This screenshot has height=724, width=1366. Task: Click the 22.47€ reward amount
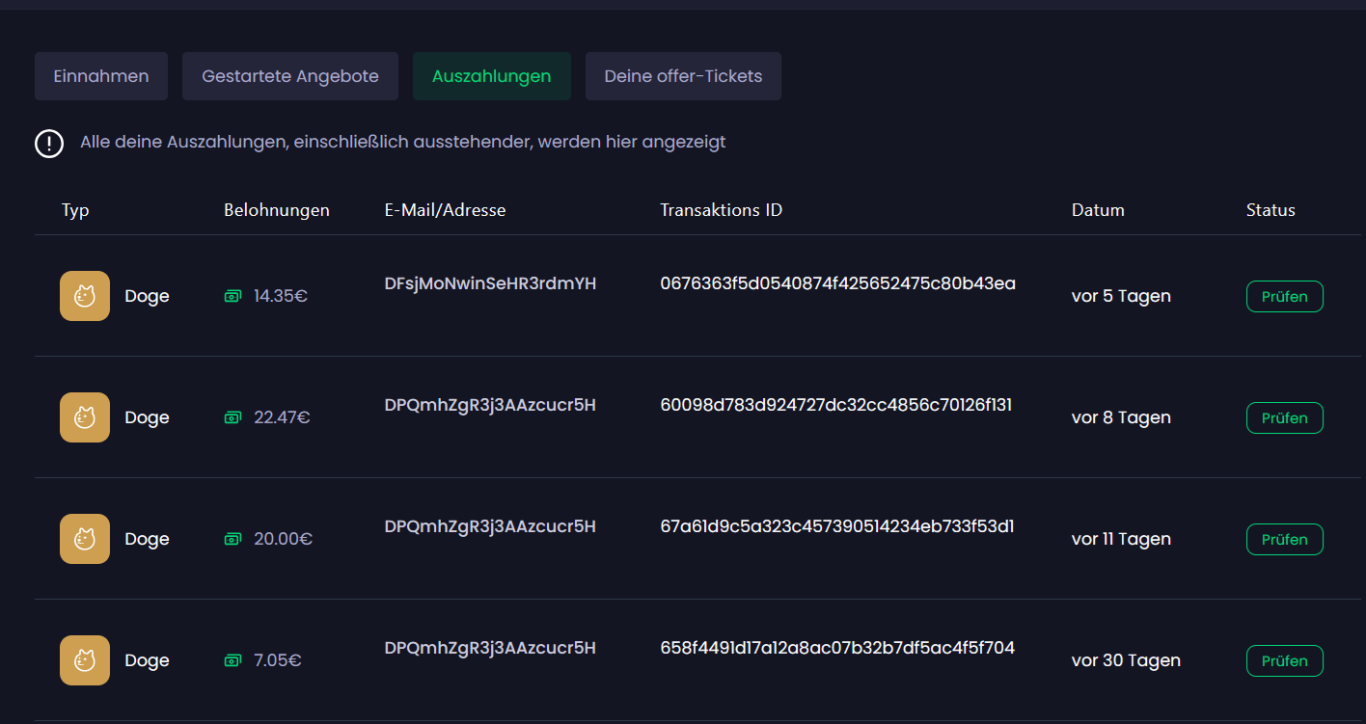[282, 418]
